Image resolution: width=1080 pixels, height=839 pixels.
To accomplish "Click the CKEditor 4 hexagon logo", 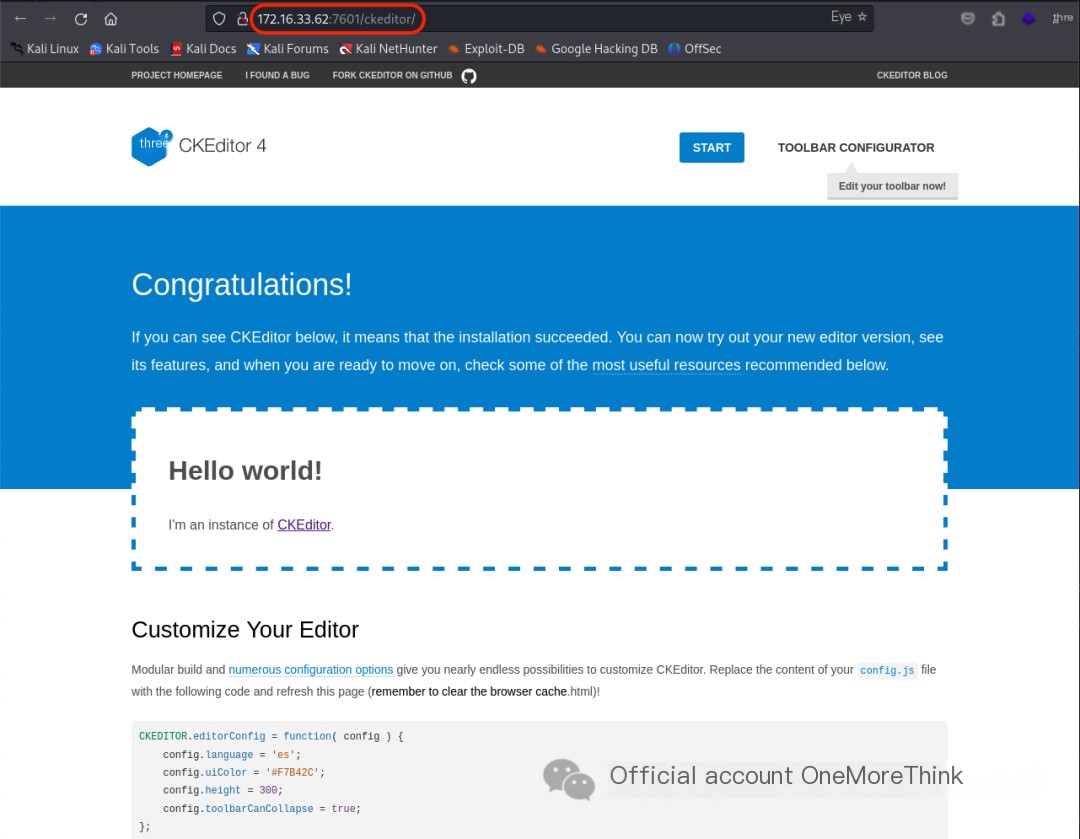I will (152, 146).
